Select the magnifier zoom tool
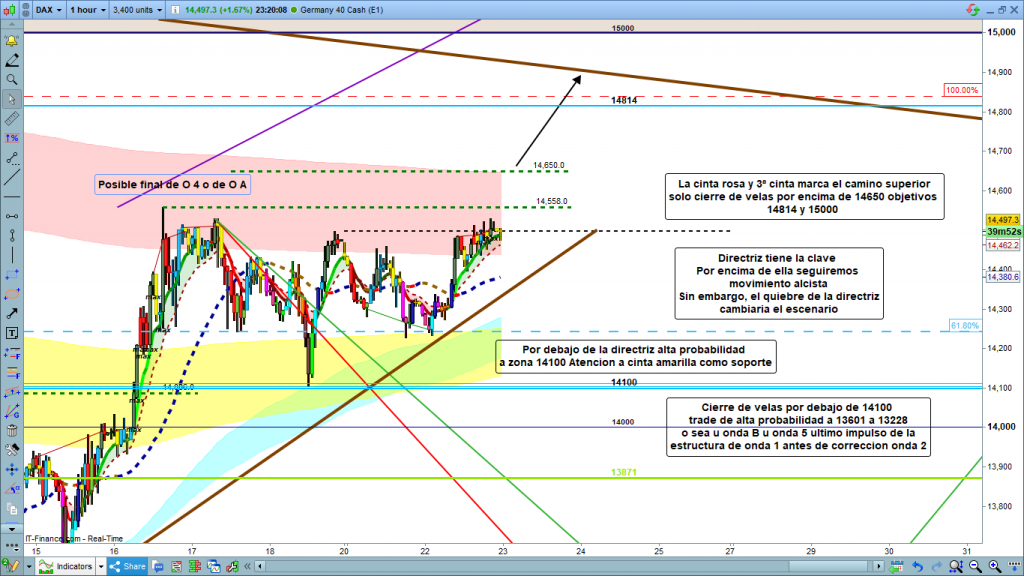This screenshot has width=1024, height=576. tap(11, 79)
